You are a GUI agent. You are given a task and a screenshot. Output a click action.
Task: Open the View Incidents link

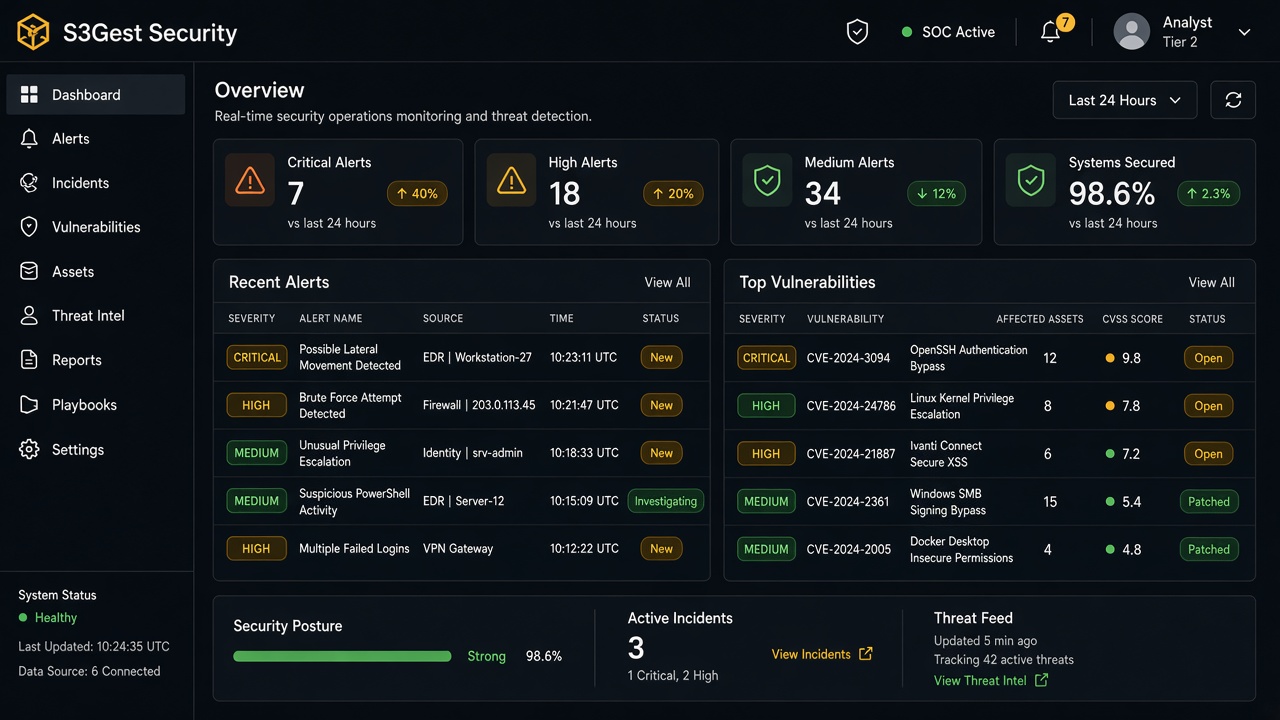(x=822, y=654)
